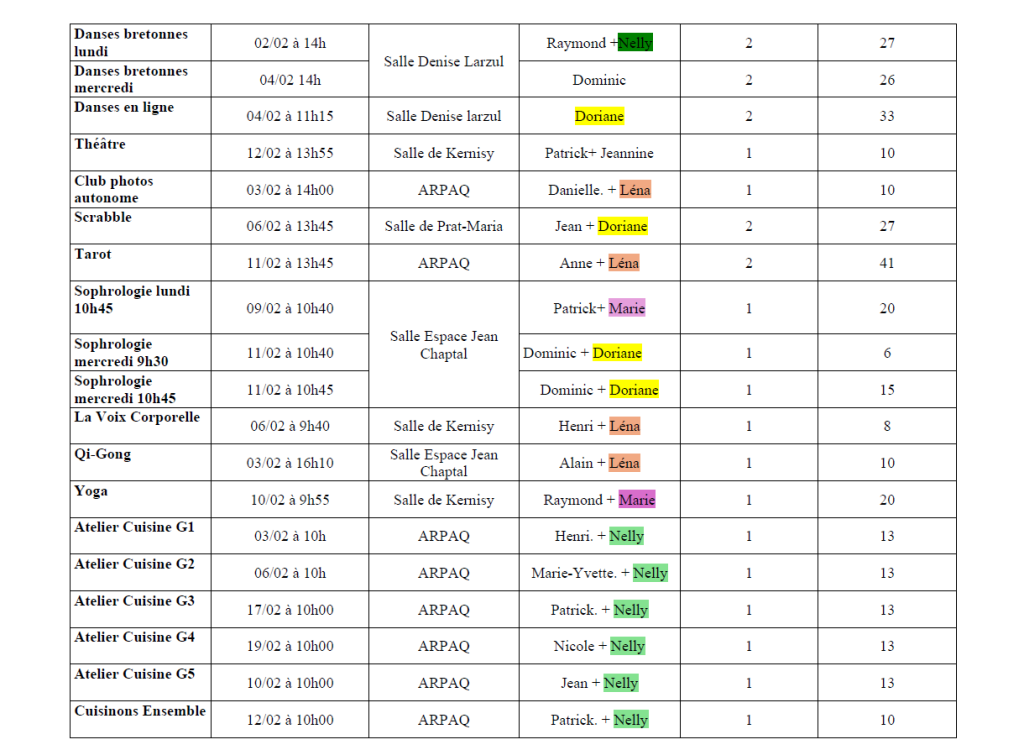Select the date "19/02 à 10h00"
1024x750 pixels.
click(x=290, y=647)
